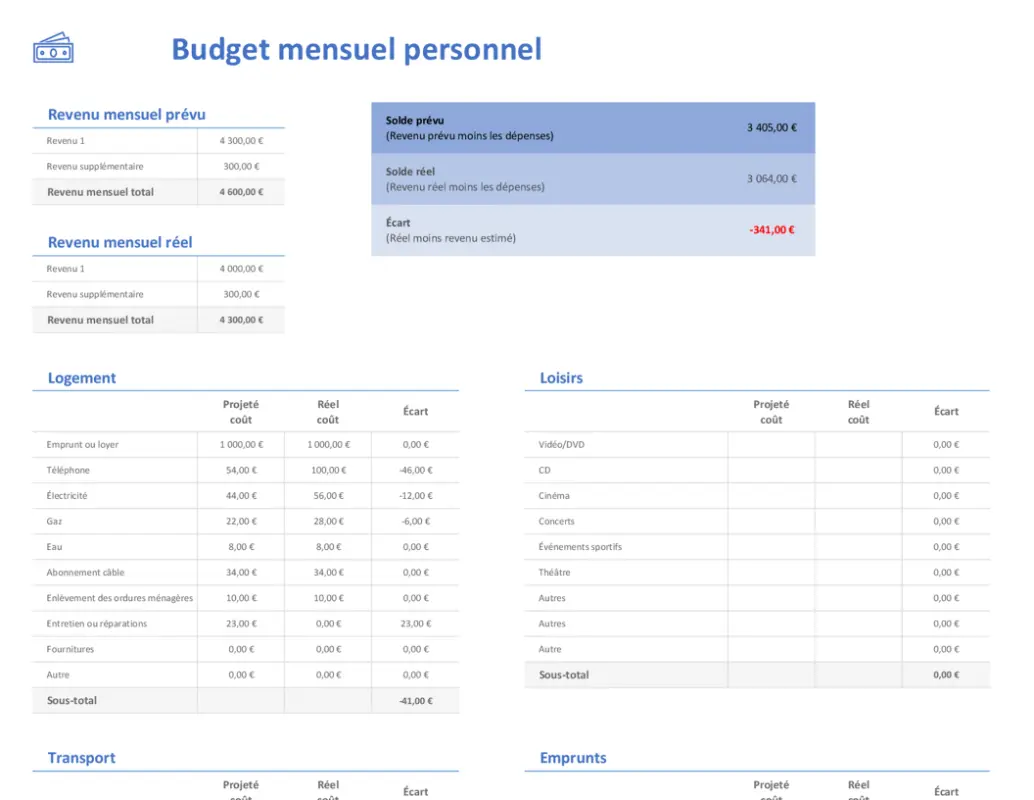This screenshot has width=1034, height=800.
Task: Click the 4 300,00 € cell for Revenu 1
Action: [x=240, y=141]
